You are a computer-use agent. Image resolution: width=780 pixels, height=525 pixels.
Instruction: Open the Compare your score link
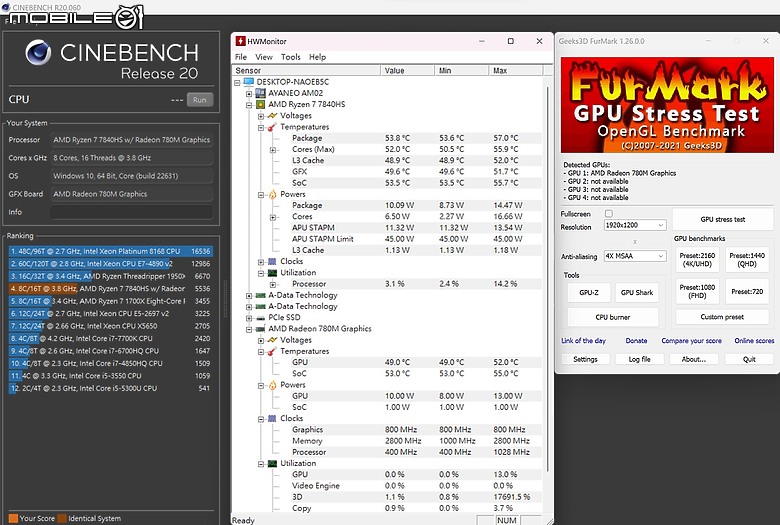pos(691,340)
